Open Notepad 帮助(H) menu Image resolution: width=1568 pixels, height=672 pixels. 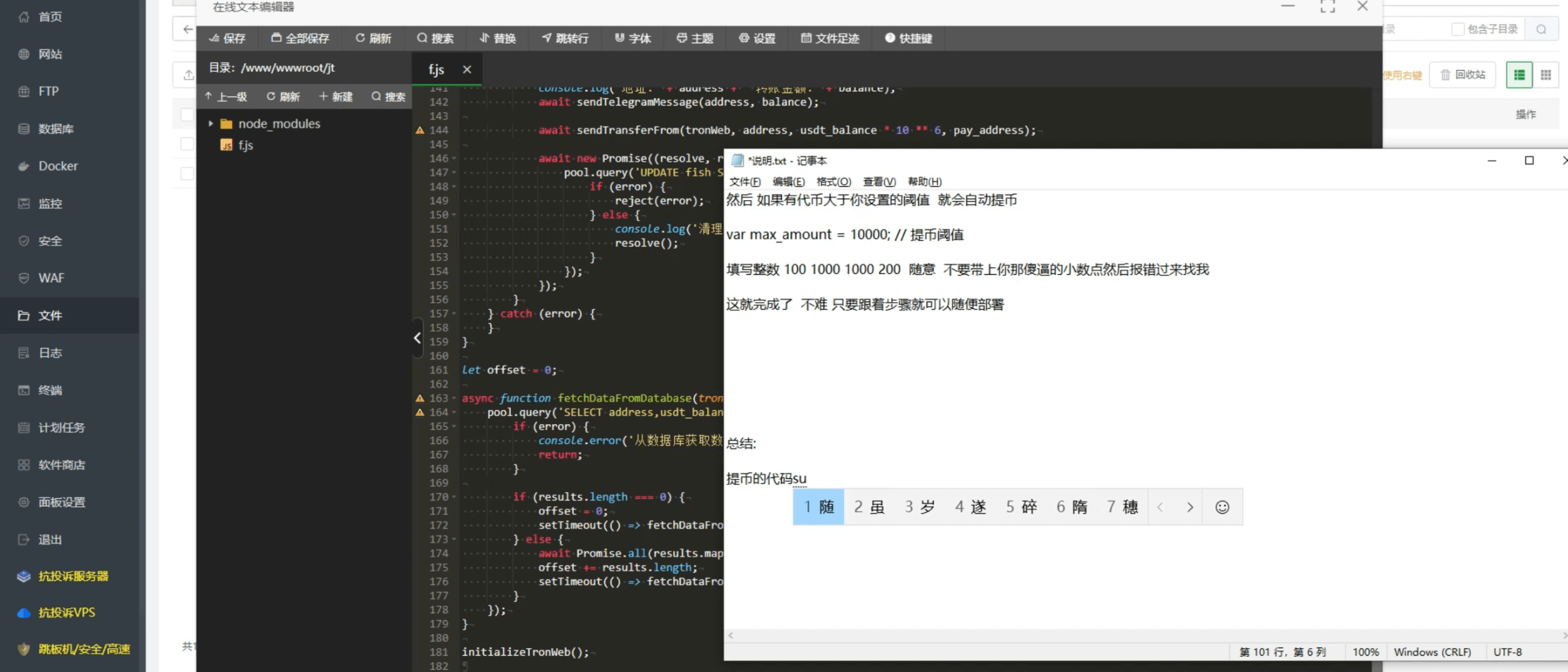pos(924,182)
